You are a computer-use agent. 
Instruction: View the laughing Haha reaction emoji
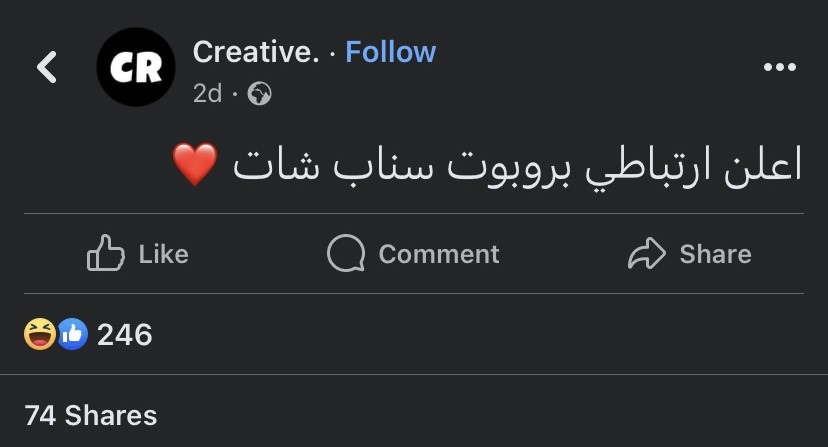[40, 334]
